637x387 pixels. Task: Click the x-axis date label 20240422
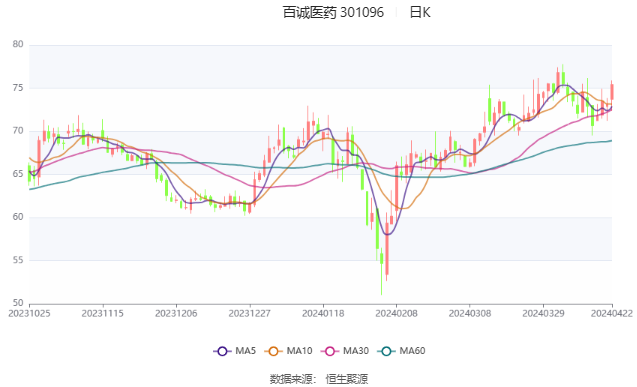612,313
